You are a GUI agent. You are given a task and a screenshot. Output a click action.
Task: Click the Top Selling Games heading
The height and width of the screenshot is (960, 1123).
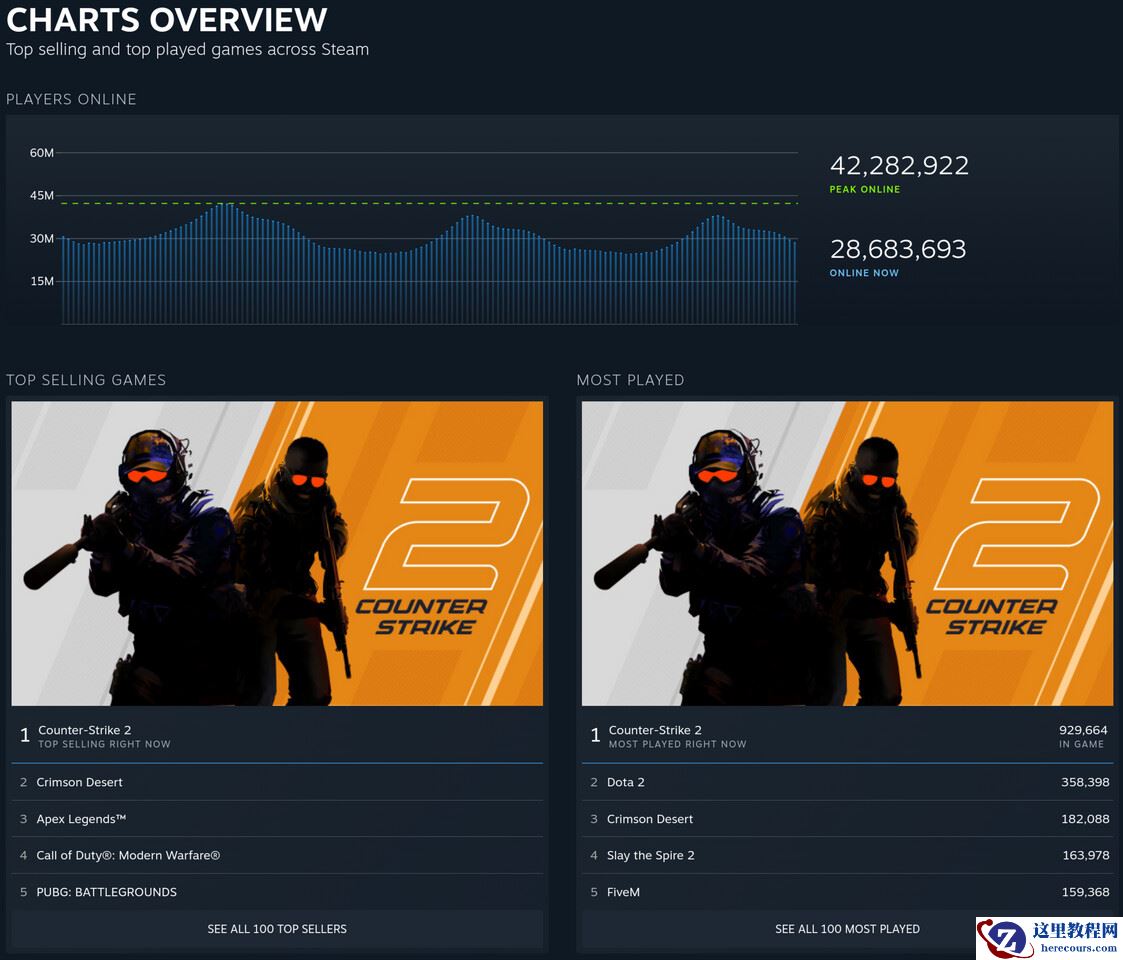(86, 380)
